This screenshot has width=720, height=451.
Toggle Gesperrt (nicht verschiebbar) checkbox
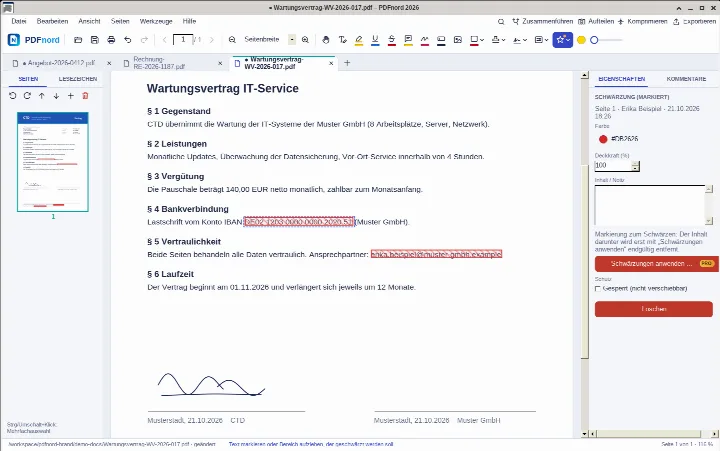tap(598, 288)
